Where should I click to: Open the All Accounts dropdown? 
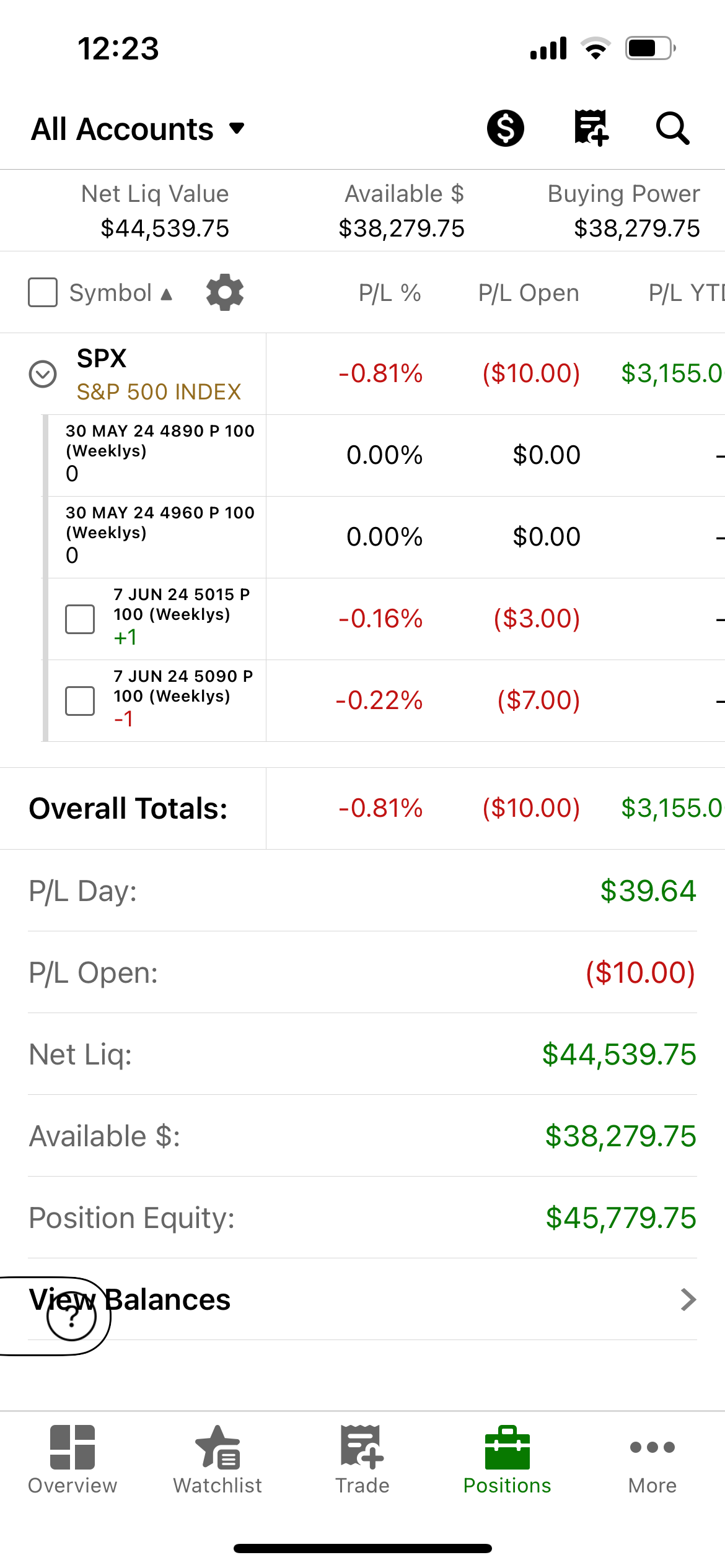(x=138, y=129)
